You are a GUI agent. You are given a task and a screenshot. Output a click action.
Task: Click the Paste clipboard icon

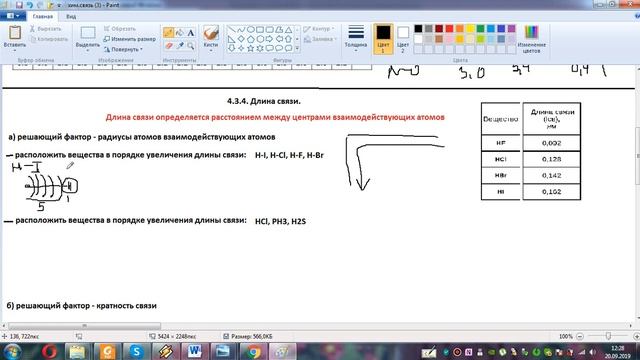[x=15, y=33]
